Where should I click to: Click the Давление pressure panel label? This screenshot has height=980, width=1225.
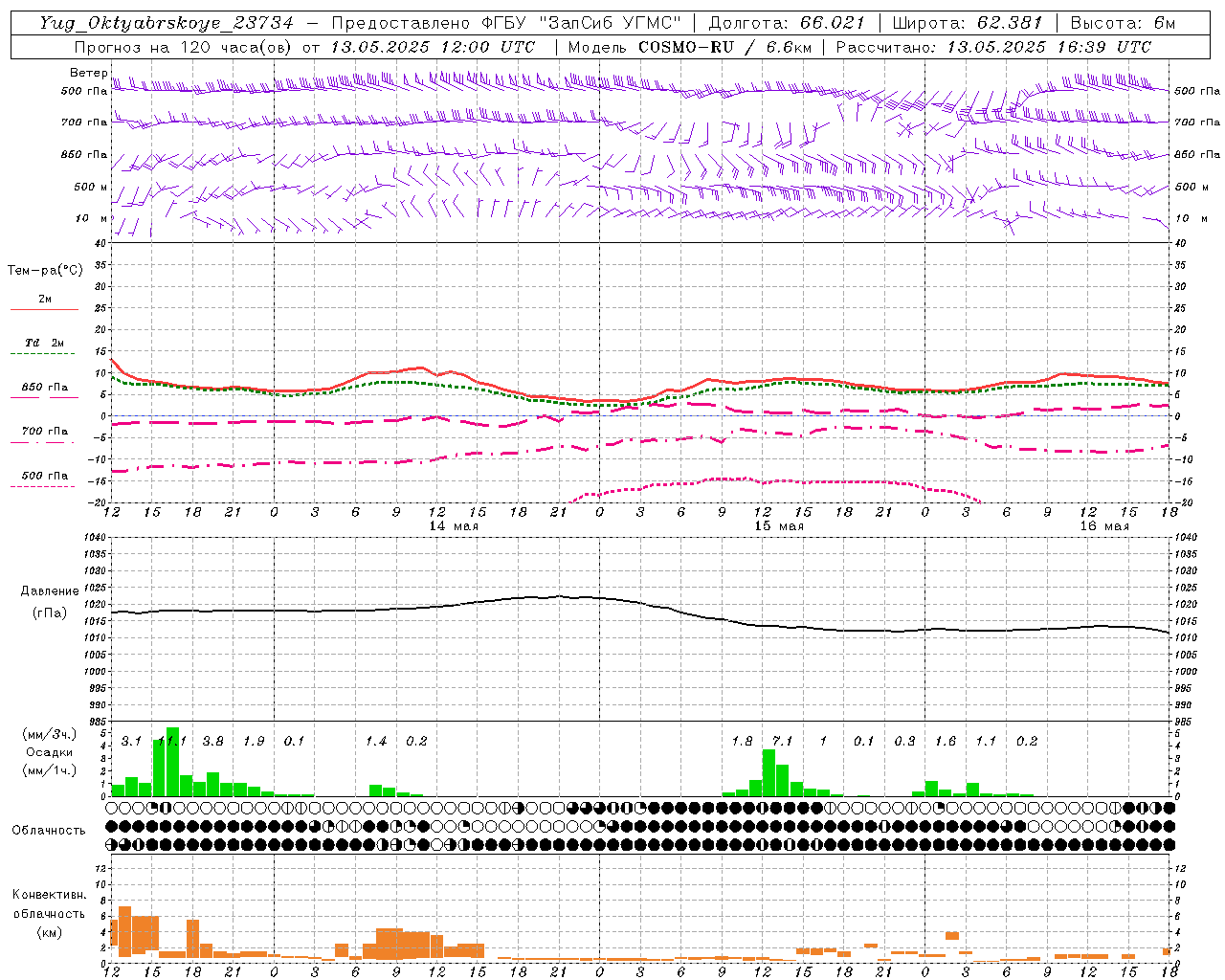(x=50, y=591)
